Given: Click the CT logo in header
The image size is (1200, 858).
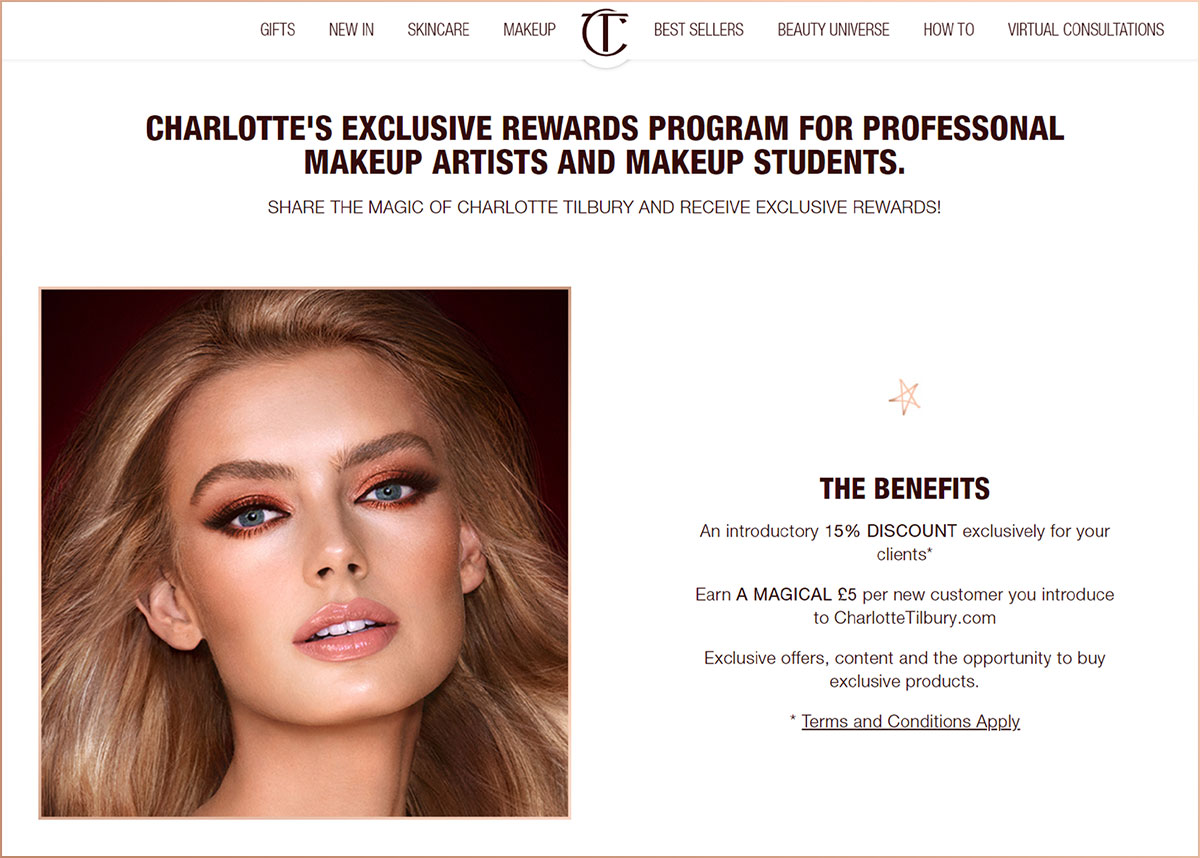Looking at the screenshot, I should pos(605,32).
